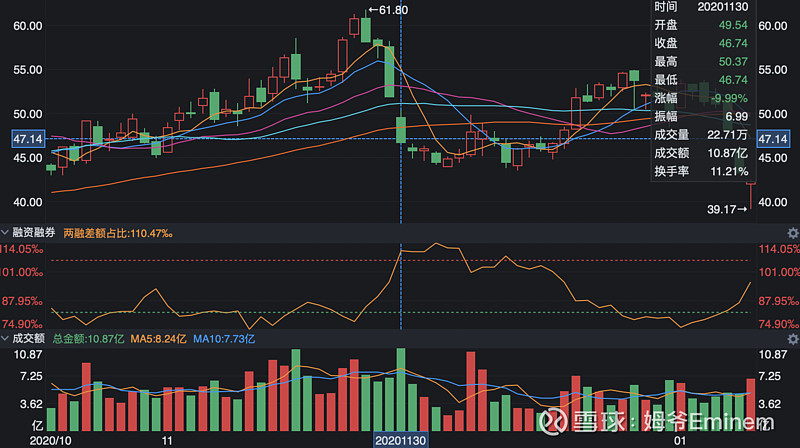Click the MA10:7.73亿 legend label
800x448 pixels.
click(226, 340)
